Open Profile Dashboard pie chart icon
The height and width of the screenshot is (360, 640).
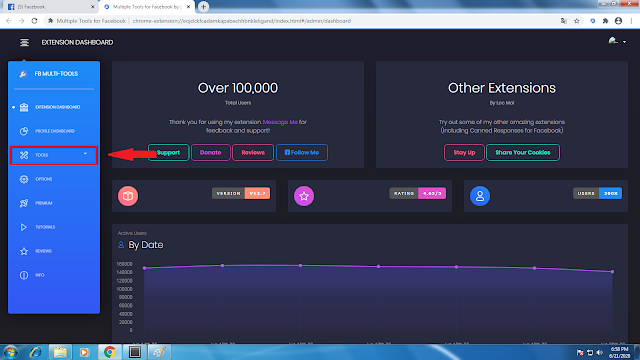(x=24, y=131)
